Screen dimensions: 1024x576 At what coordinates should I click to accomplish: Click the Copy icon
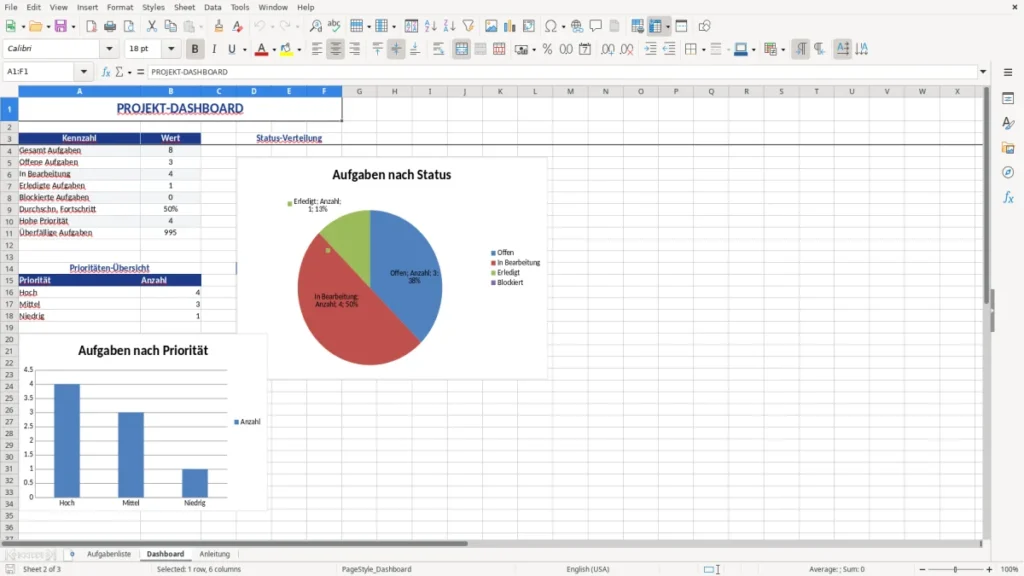[x=170, y=26]
